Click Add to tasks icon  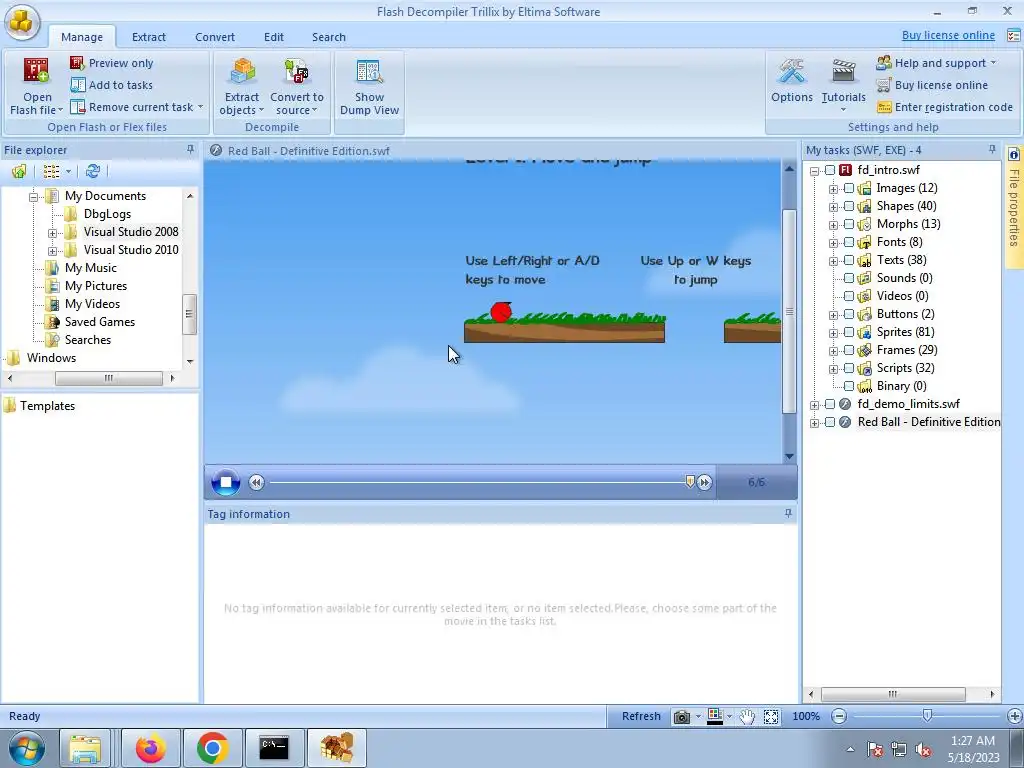click(x=77, y=85)
